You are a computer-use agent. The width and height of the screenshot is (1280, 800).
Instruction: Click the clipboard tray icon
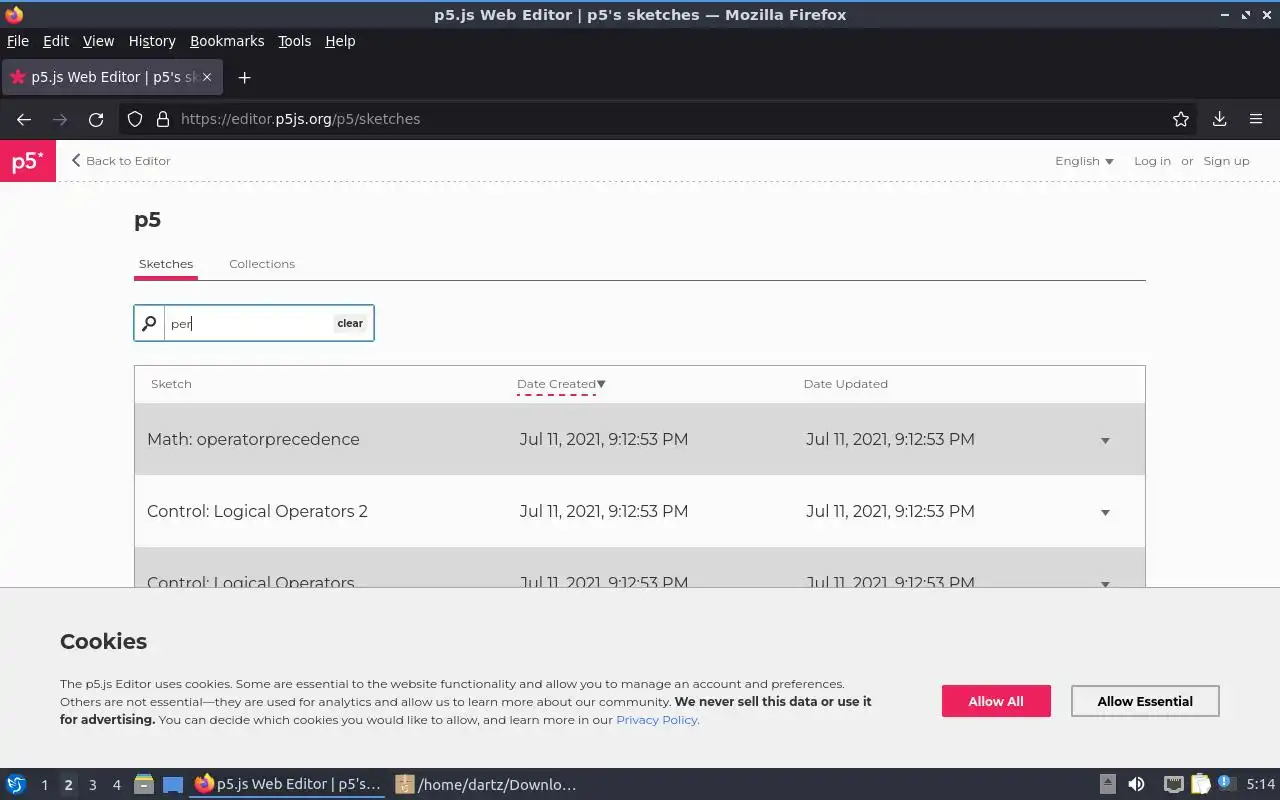1200,785
